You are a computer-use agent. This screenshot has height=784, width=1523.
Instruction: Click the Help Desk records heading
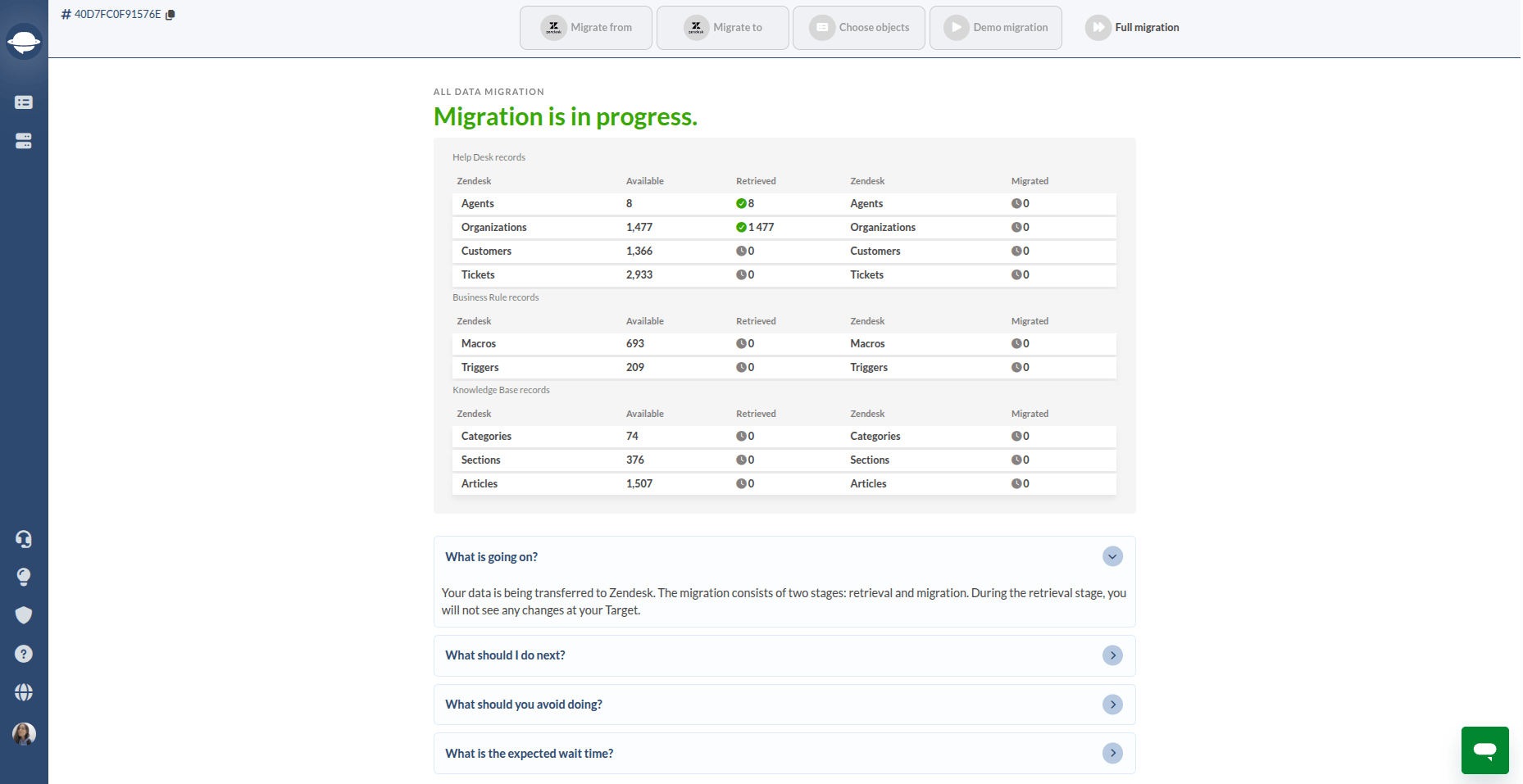(489, 157)
